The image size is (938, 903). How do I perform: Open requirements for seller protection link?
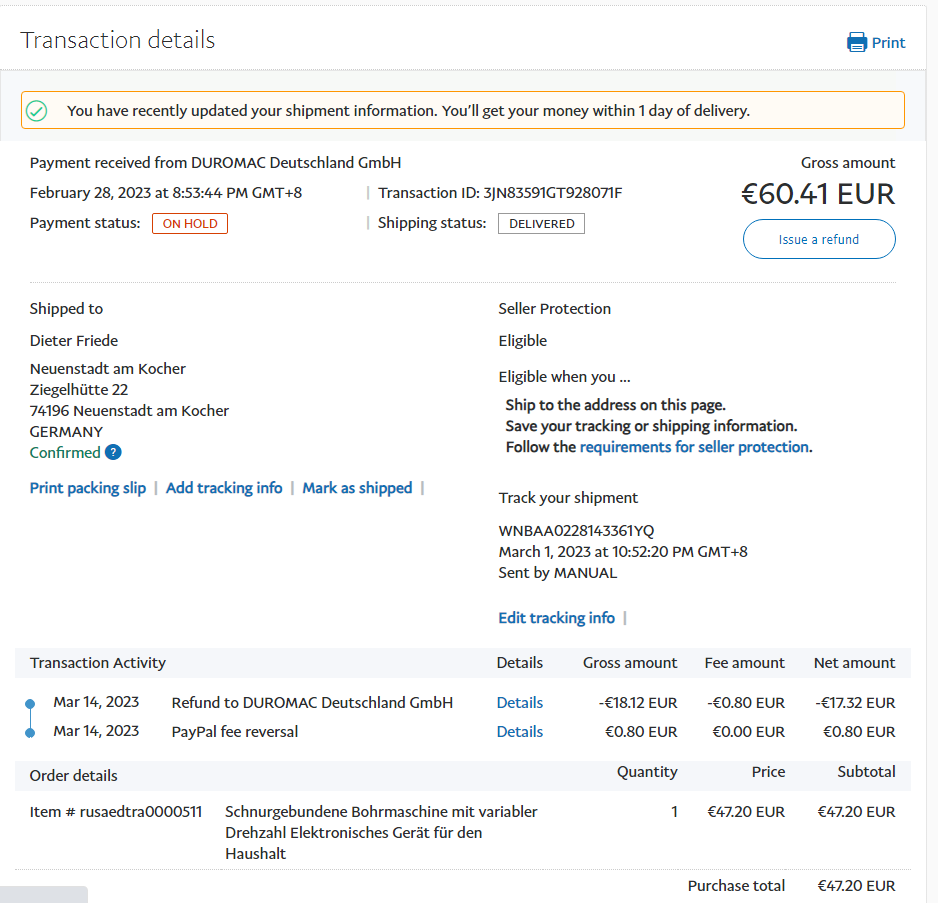[694, 447]
